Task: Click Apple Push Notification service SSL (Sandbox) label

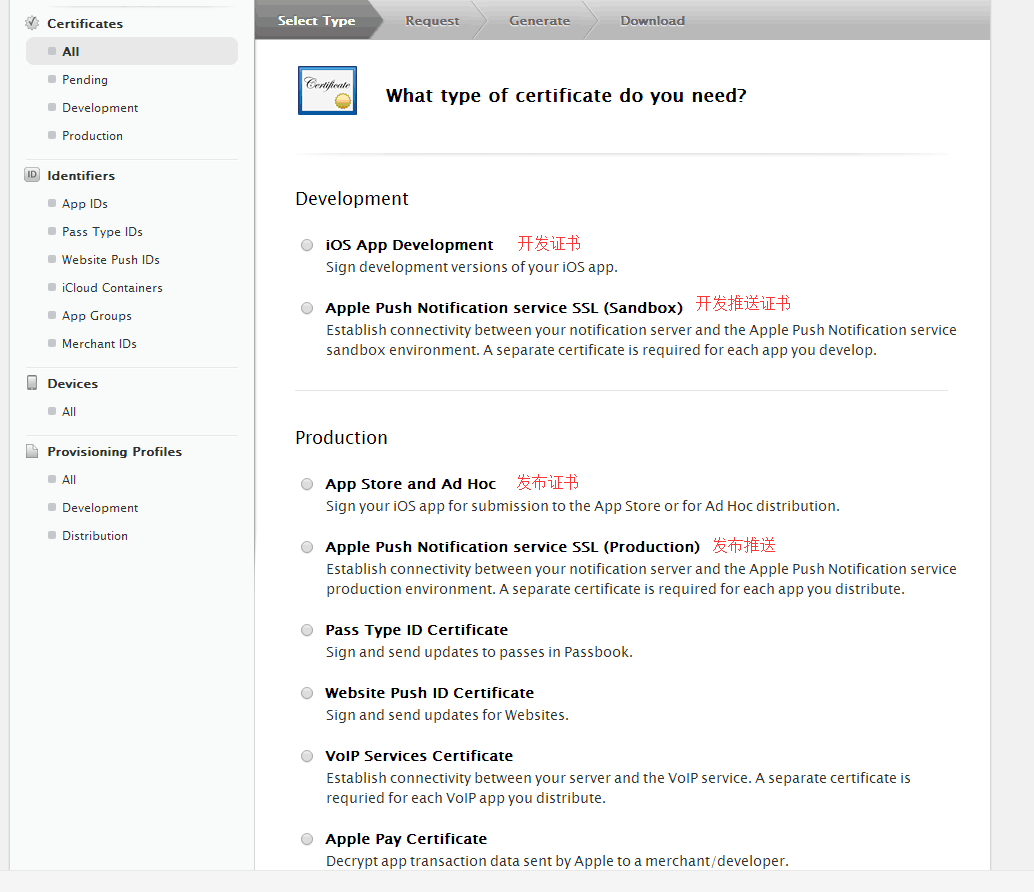Action: tap(504, 307)
